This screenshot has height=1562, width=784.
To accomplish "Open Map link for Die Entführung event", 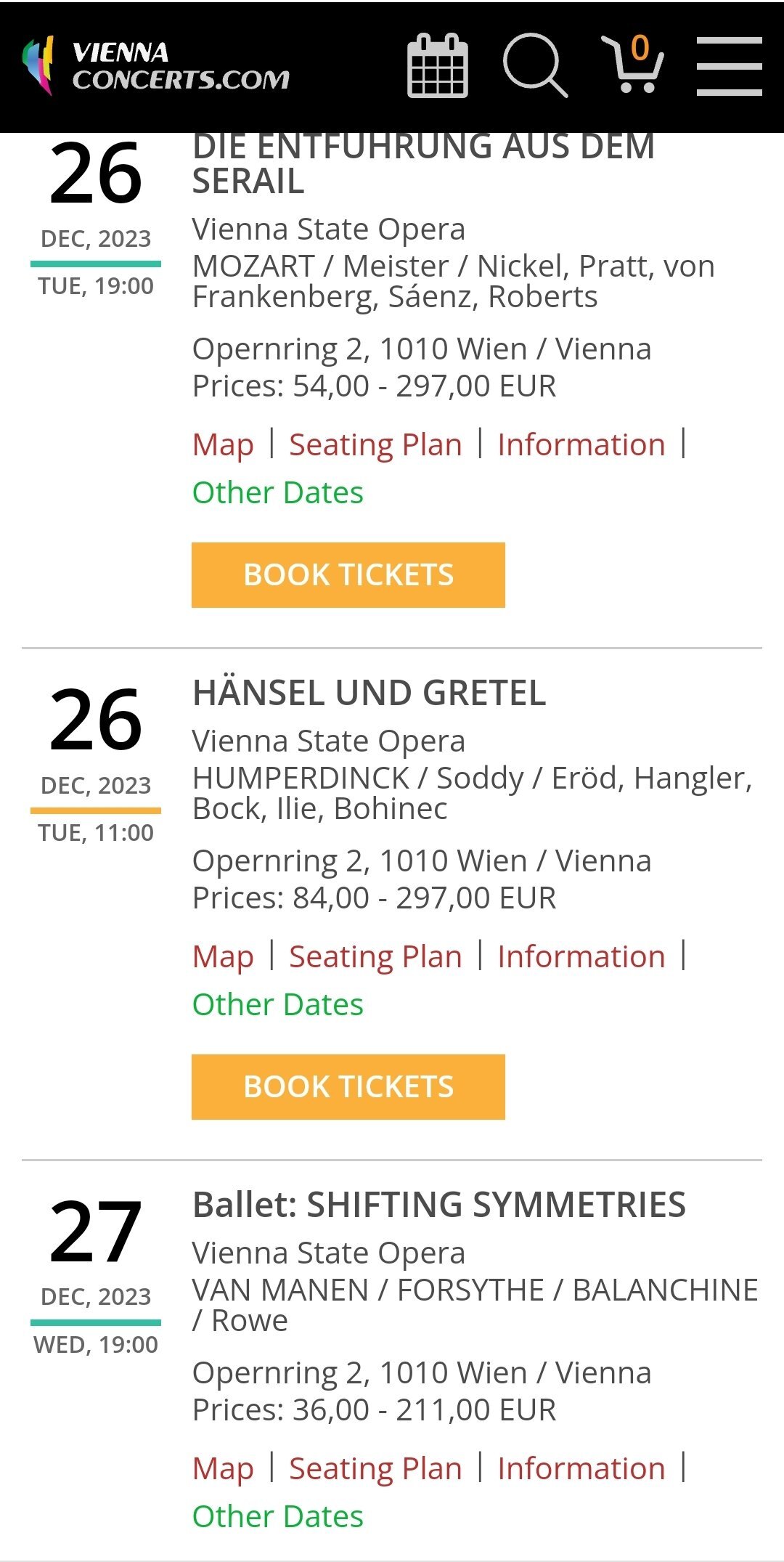I will (223, 444).
